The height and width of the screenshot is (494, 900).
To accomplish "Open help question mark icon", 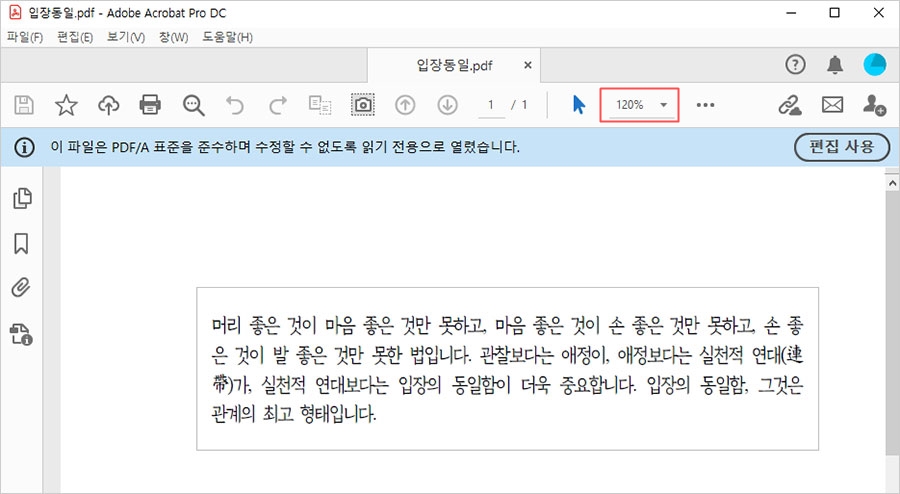I will click(x=796, y=64).
